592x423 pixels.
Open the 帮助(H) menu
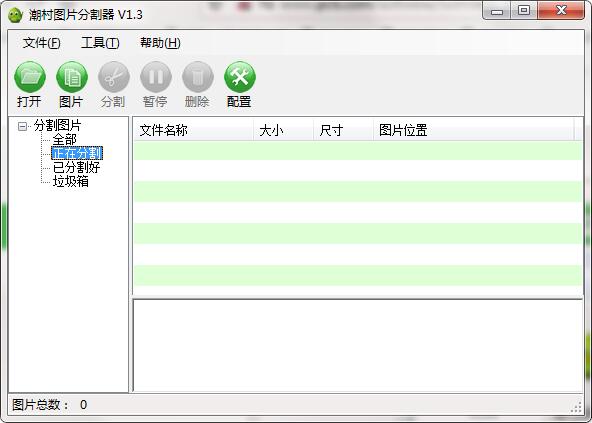[x=160, y=43]
